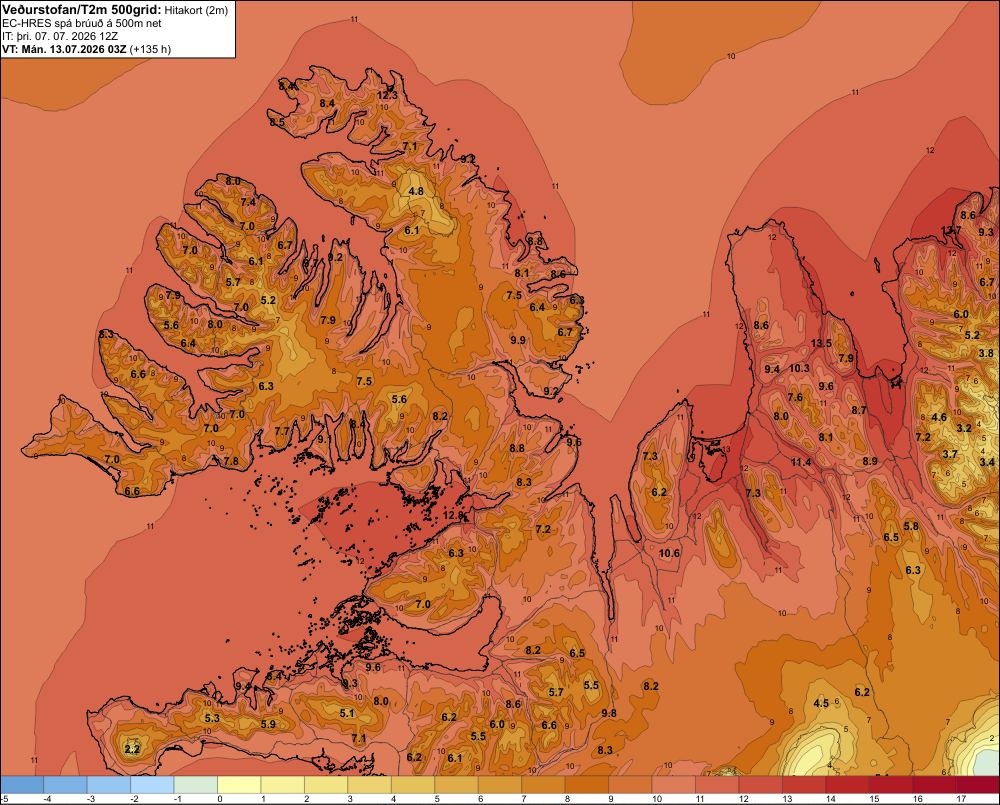The height and width of the screenshot is (805, 1000).
Task: Click the 7.4 temperature value in the Westfjords
Action: point(248,202)
